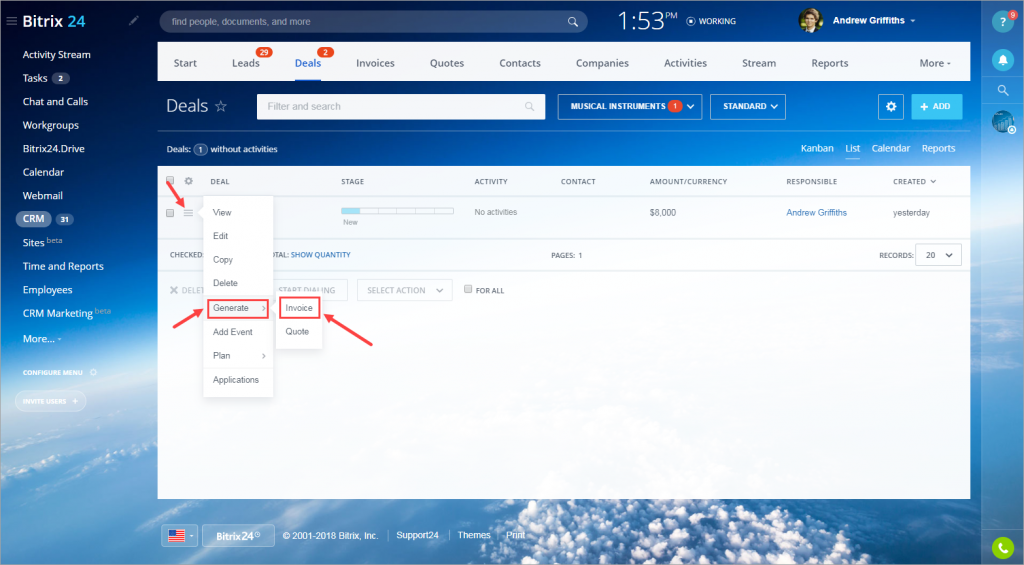The height and width of the screenshot is (565, 1024).
Task: Open Activity Stream in sidebar
Action: pyautogui.click(x=57, y=55)
